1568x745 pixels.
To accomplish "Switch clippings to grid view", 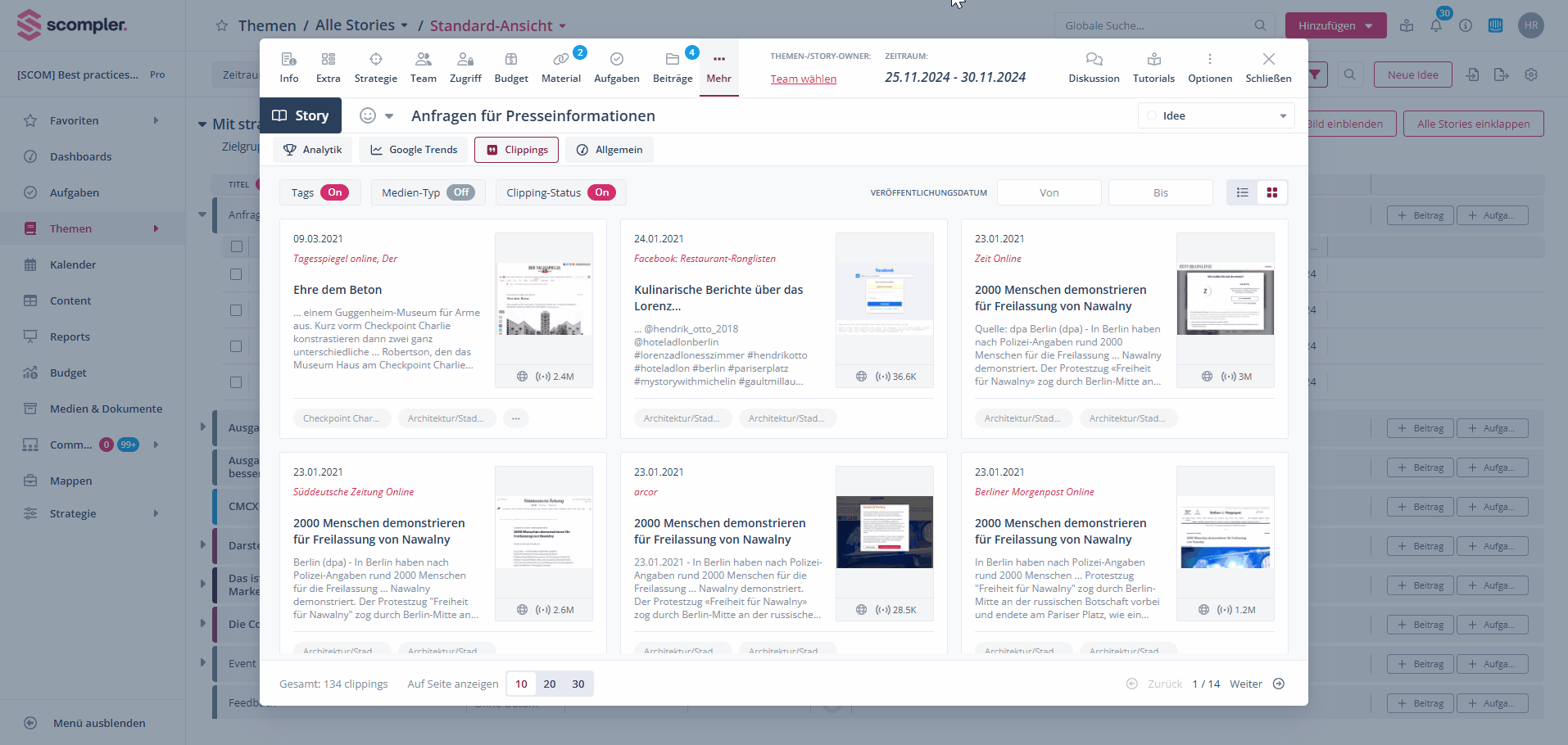I will click(1271, 192).
